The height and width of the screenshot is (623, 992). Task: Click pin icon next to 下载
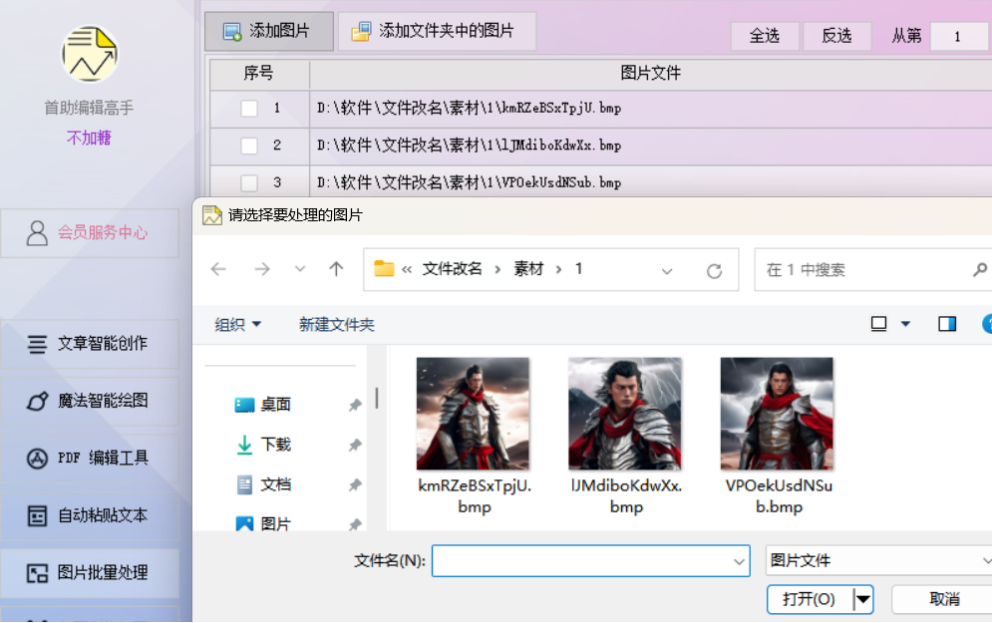[355, 445]
